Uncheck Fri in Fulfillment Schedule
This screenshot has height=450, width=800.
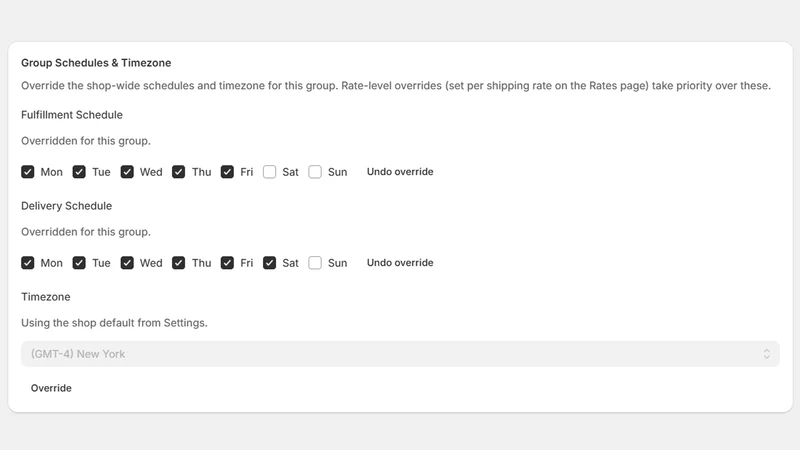click(227, 172)
